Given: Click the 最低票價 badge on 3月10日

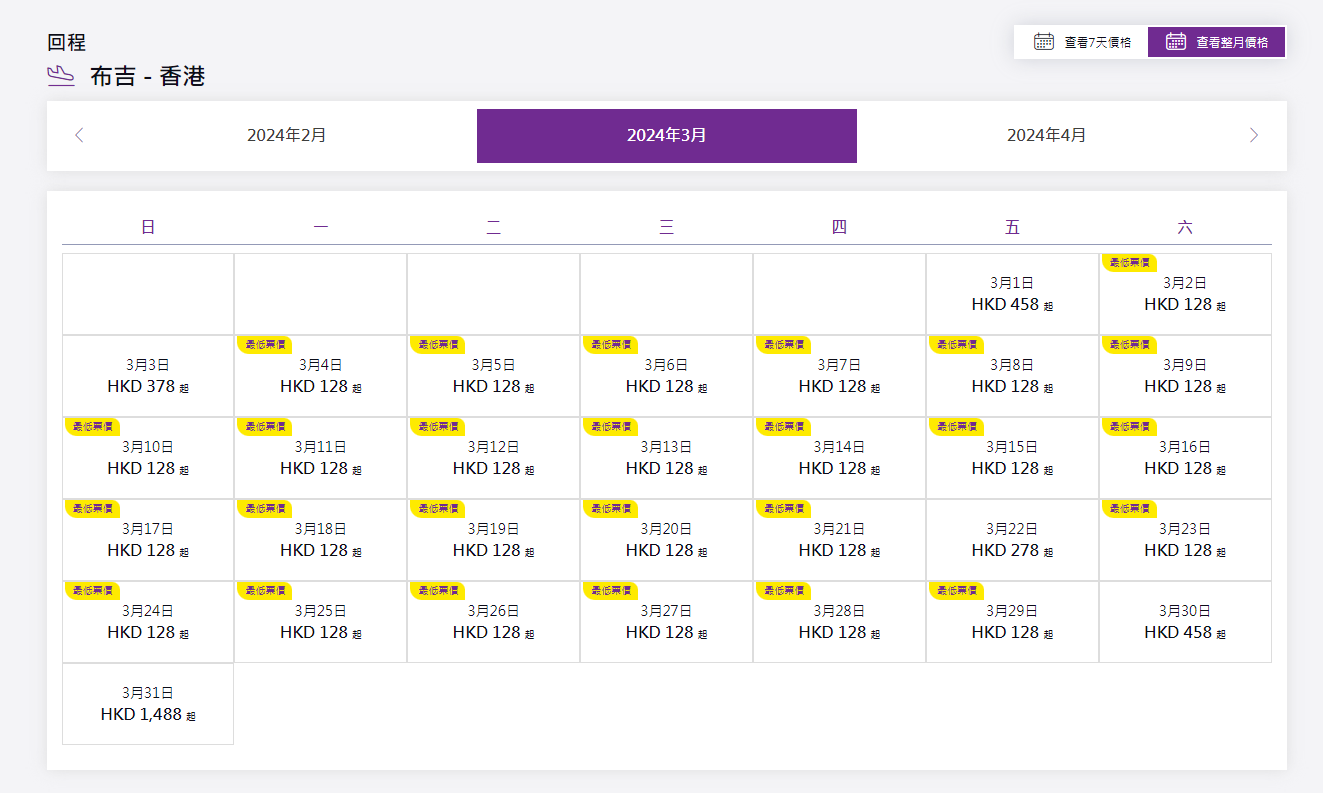Looking at the screenshot, I should [92, 426].
